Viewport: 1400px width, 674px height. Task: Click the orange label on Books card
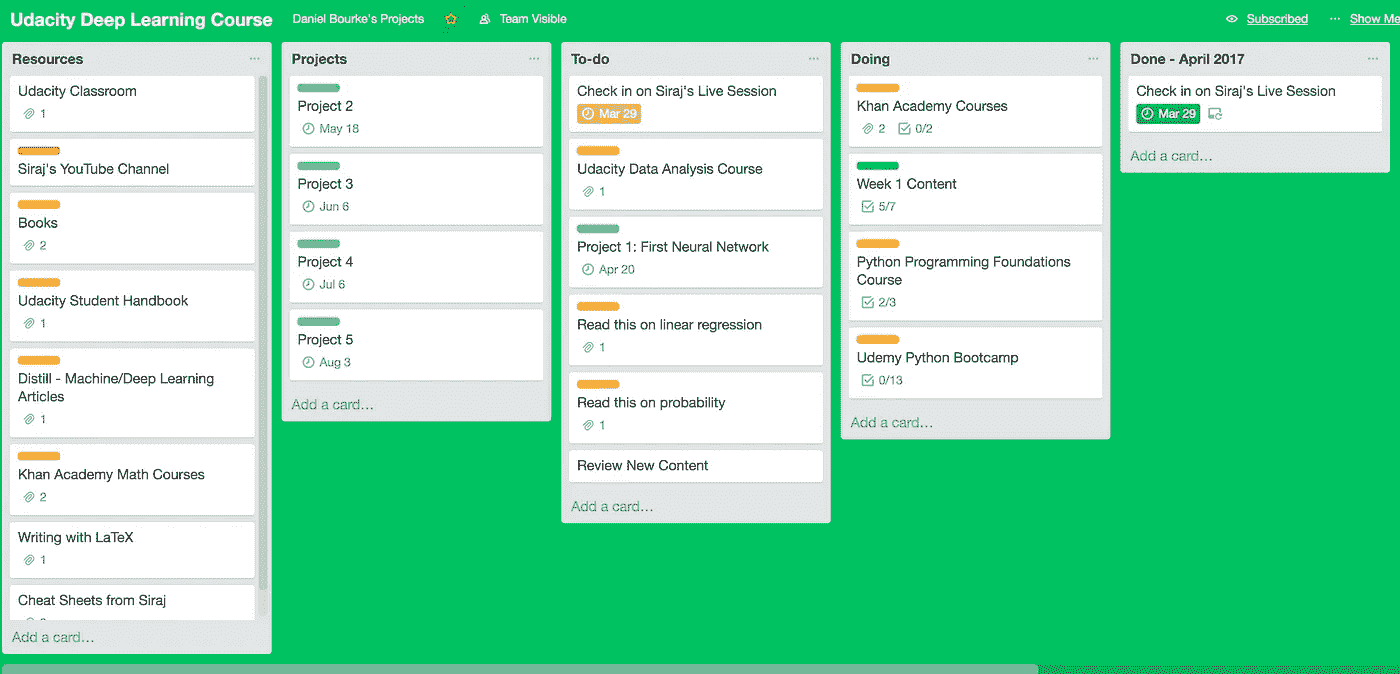tap(39, 205)
